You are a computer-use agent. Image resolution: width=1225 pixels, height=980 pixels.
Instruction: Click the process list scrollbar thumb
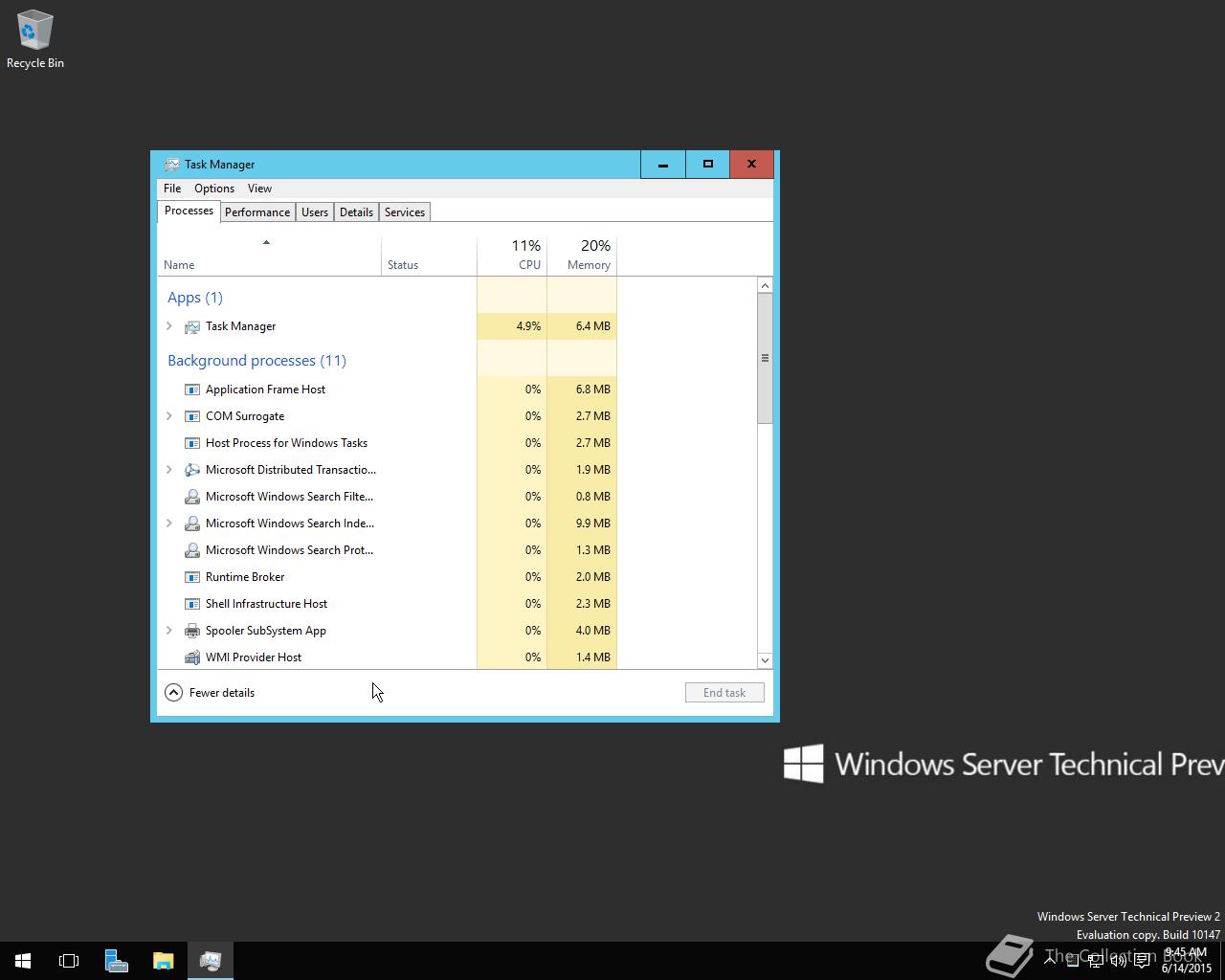click(x=765, y=358)
